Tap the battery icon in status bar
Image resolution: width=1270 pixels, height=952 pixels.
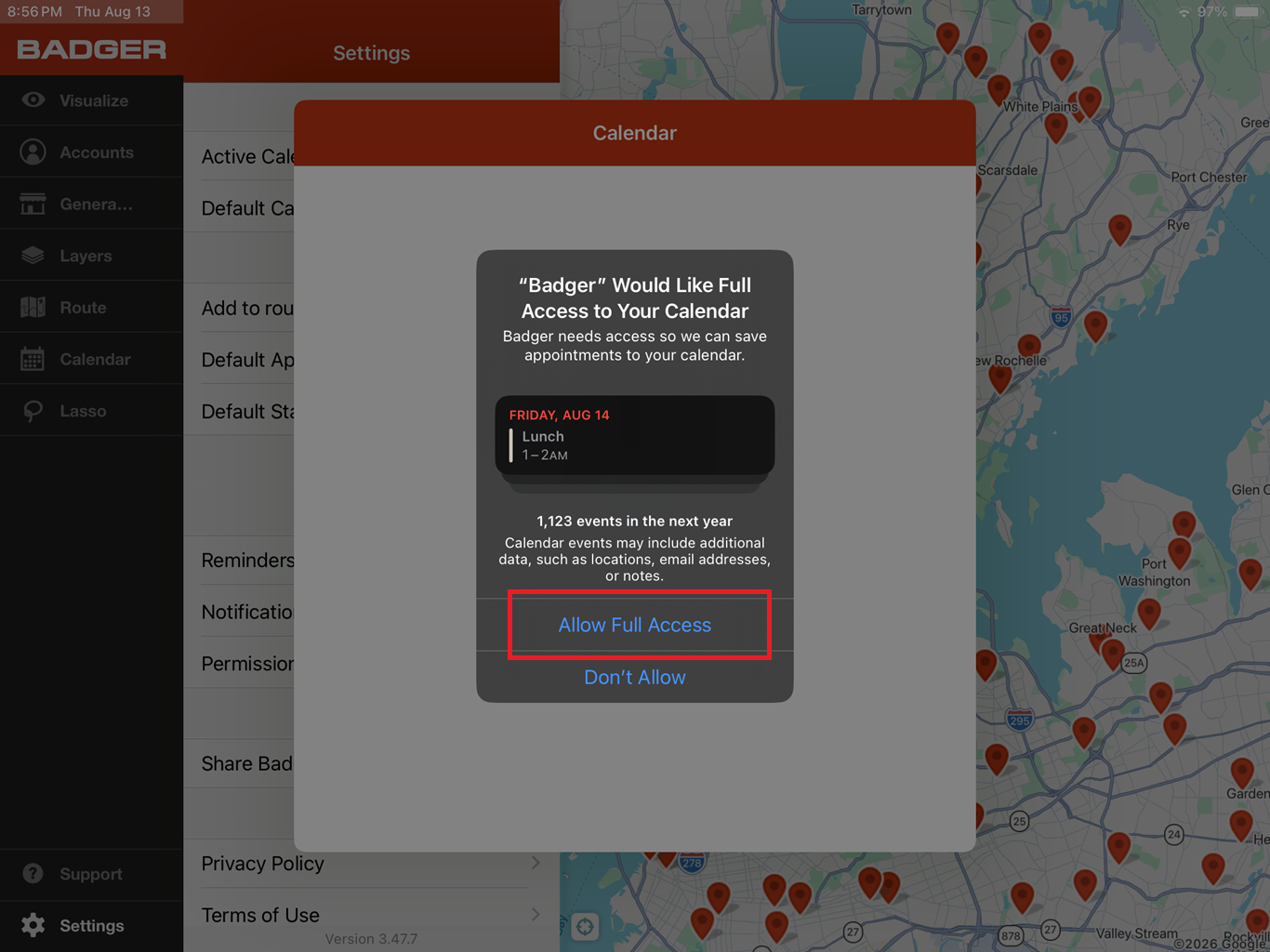[1247, 12]
